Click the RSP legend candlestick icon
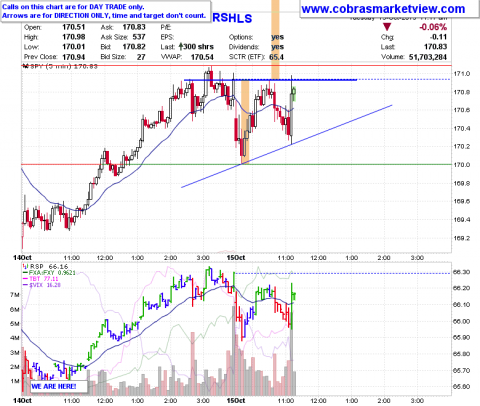The height and width of the screenshot is (406, 480). click(x=25, y=266)
